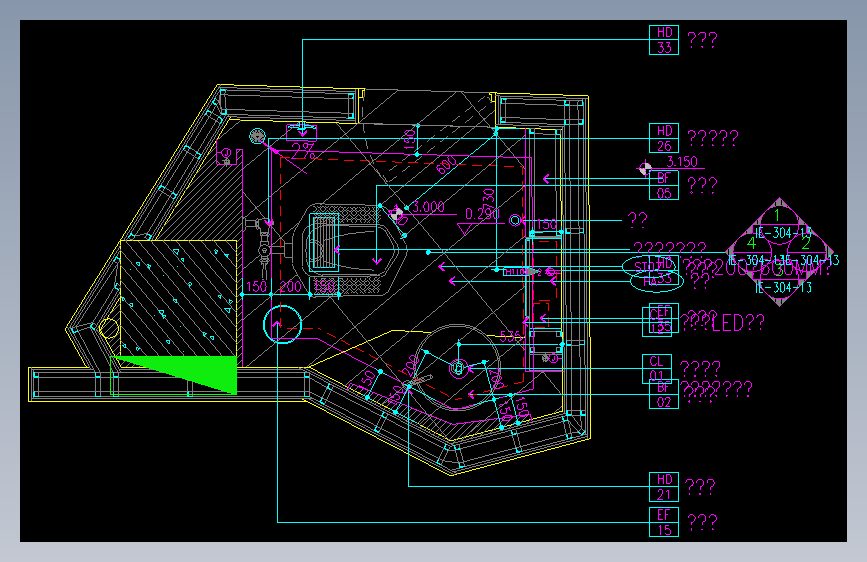Image resolution: width=867 pixels, height=562 pixels.
Task: Select the small yellow circle
Action: pos(109,329)
